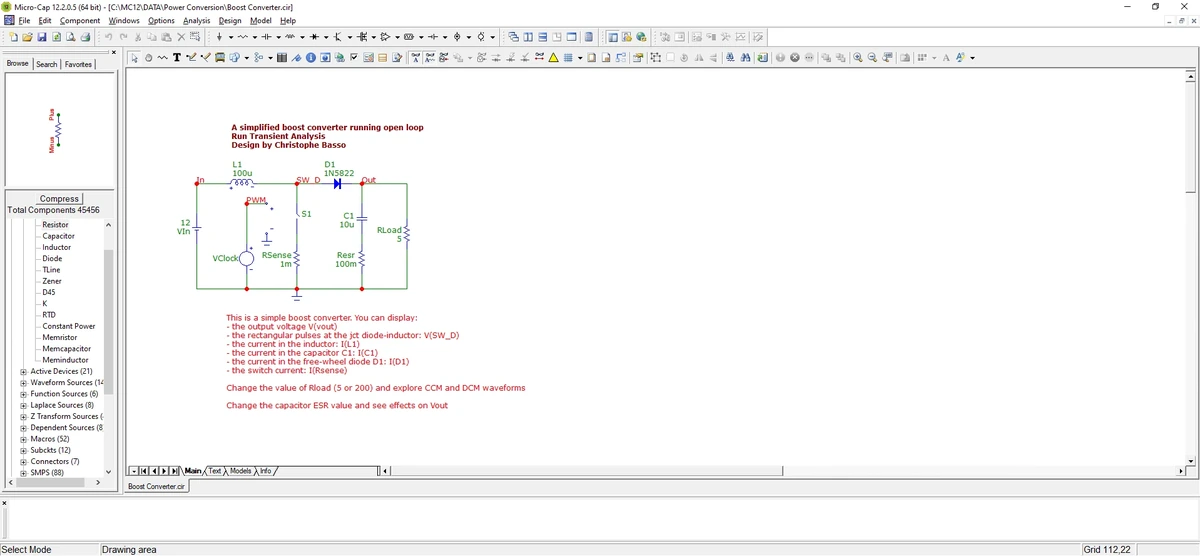Select Zener in the component tree
This screenshot has height=556, width=1200.
pyautogui.click(x=52, y=281)
